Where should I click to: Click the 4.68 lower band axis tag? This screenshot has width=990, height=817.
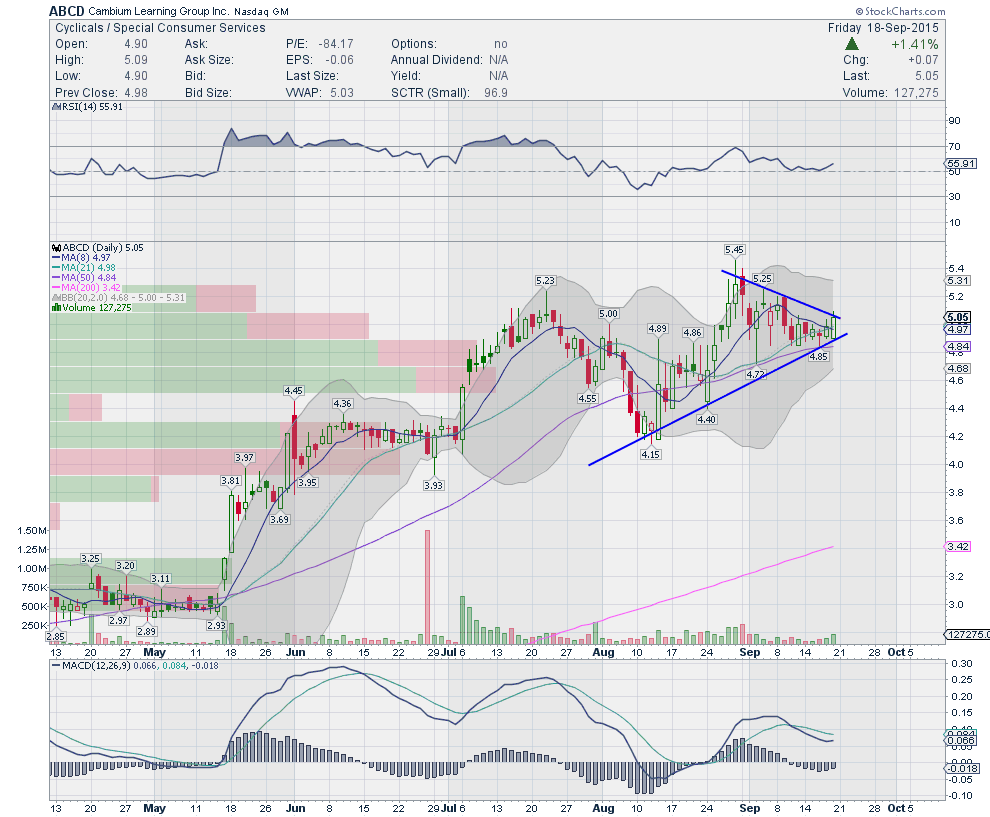coord(958,369)
